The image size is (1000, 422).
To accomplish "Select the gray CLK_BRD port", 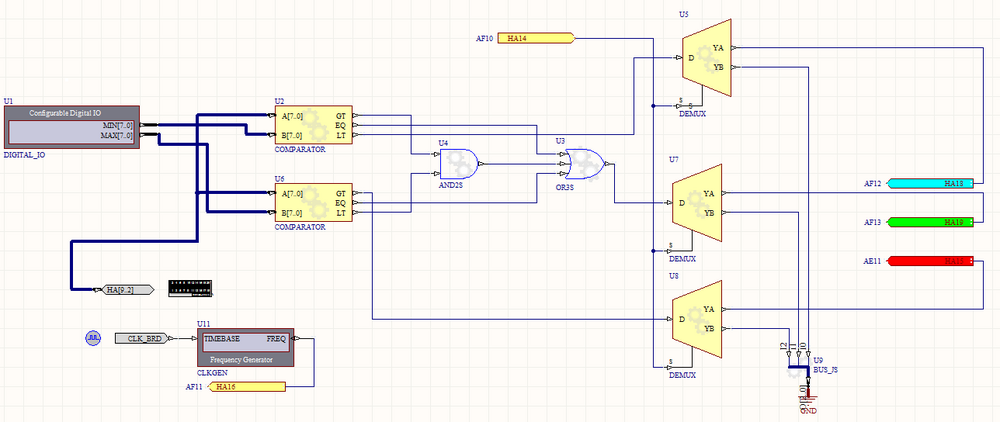I will tap(146, 339).
